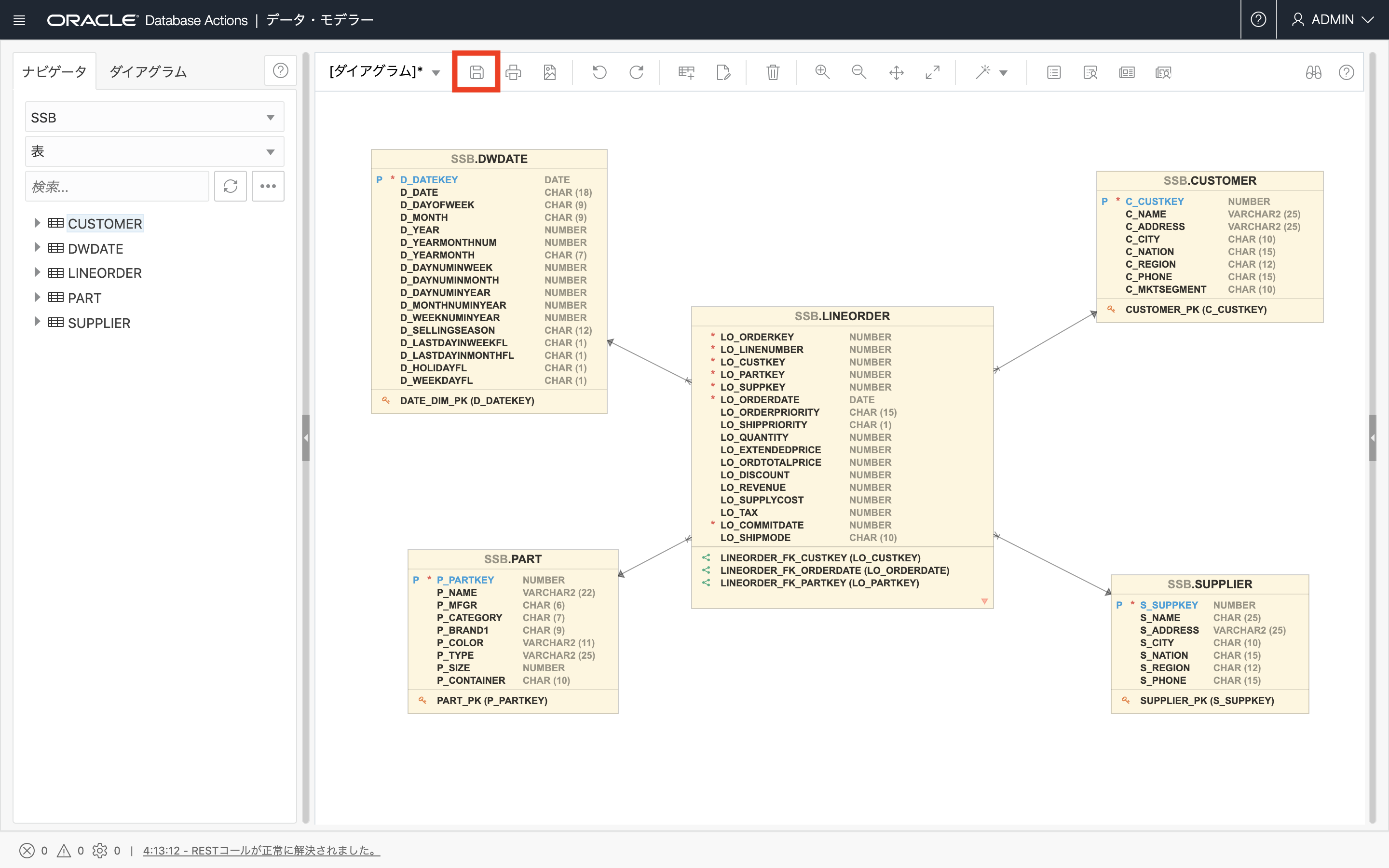Click the REST call status message link
The height and width of the screenshot is (868, 1389).
click(x=261, y=850)
